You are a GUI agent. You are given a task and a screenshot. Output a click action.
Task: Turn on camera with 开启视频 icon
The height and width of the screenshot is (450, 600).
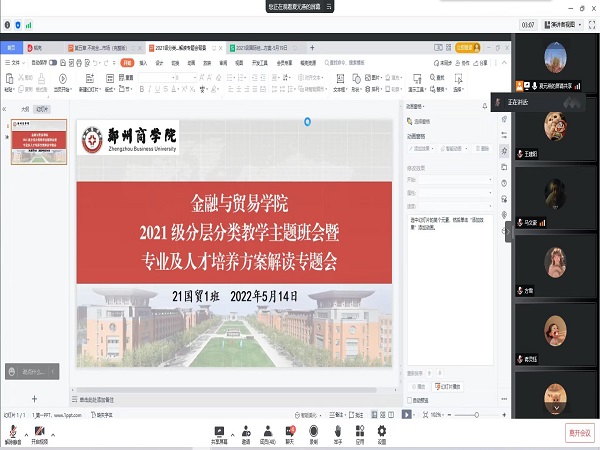click(40, 430)
